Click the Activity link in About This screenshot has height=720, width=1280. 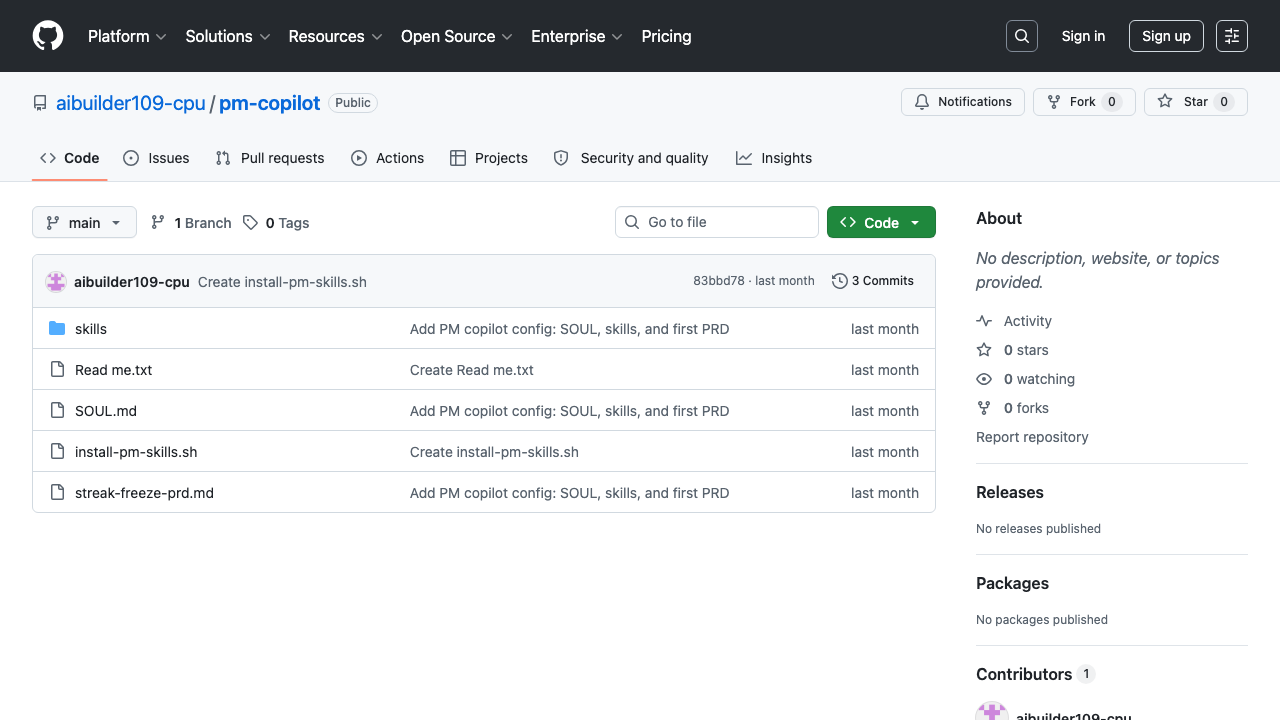(1028, 321)
